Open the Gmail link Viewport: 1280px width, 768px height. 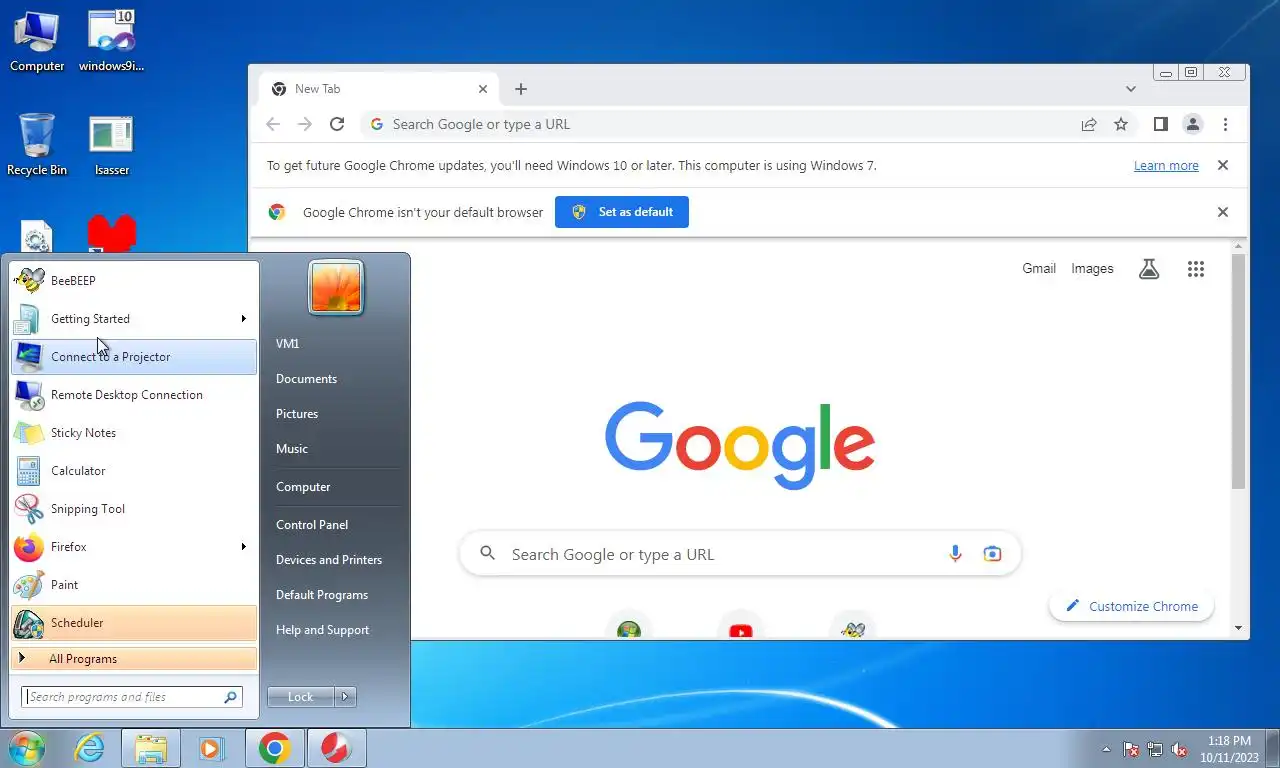click(x=1039, y=268)
